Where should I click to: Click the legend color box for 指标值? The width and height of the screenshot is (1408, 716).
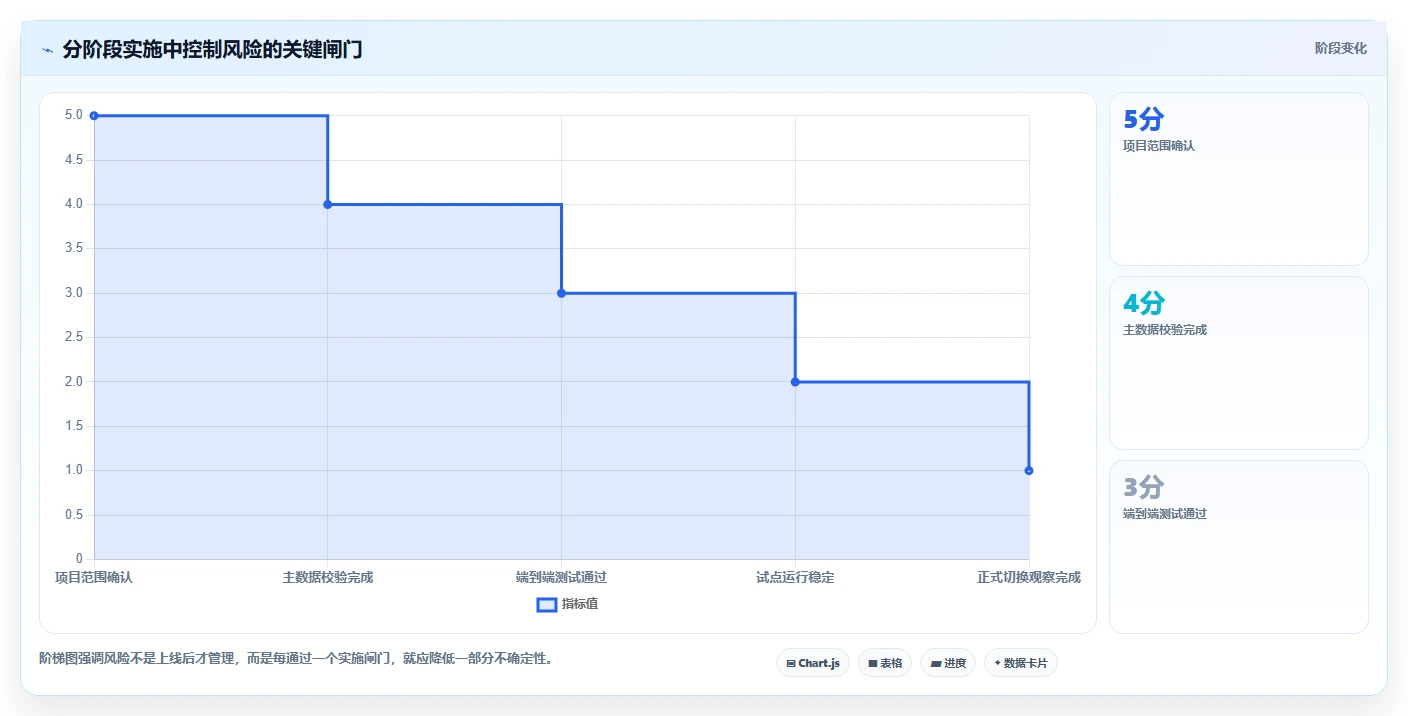(547, 604)
